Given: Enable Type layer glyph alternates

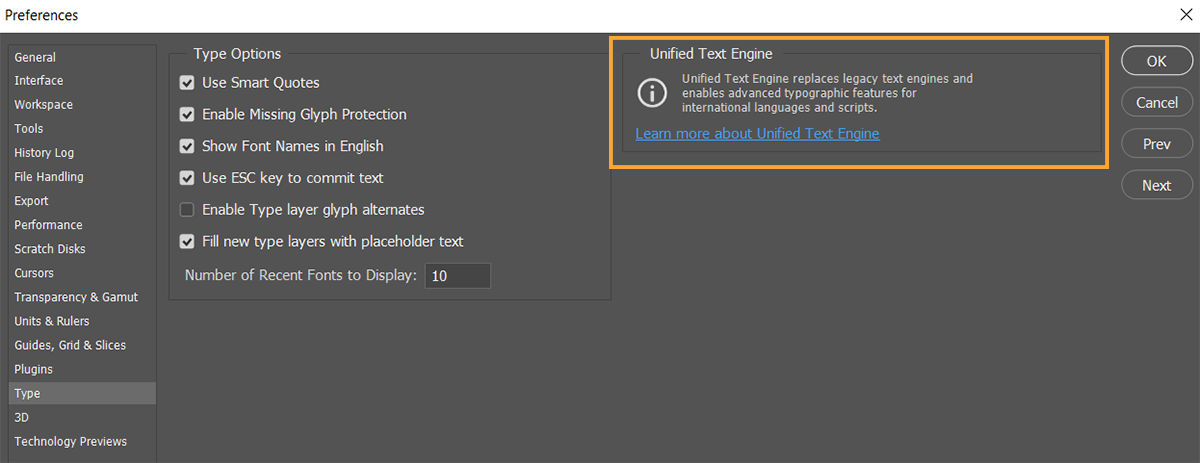Looking at the screenshot, I should tap(187, 211).
